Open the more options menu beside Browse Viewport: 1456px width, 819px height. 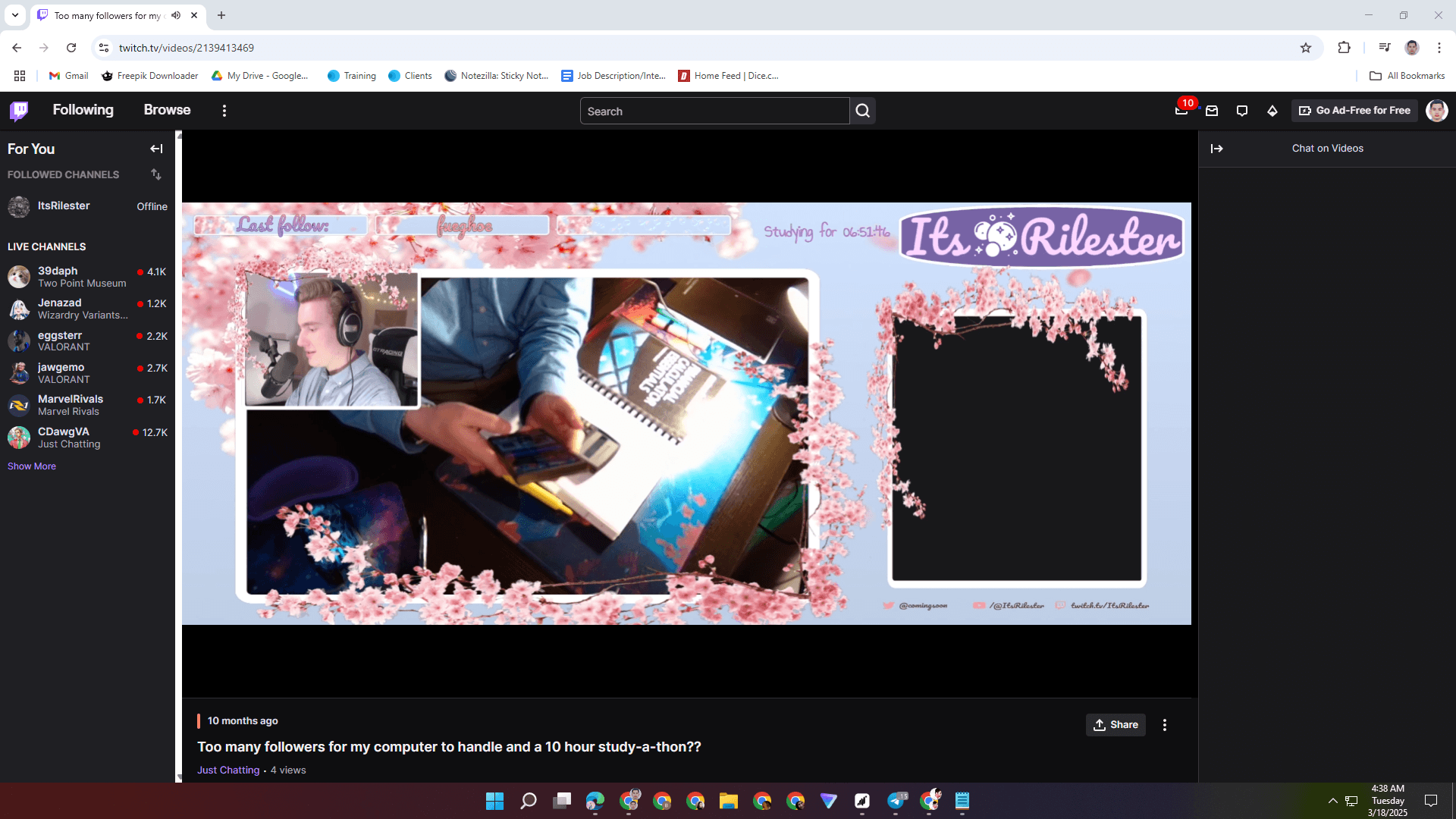[x=224, y=111]
